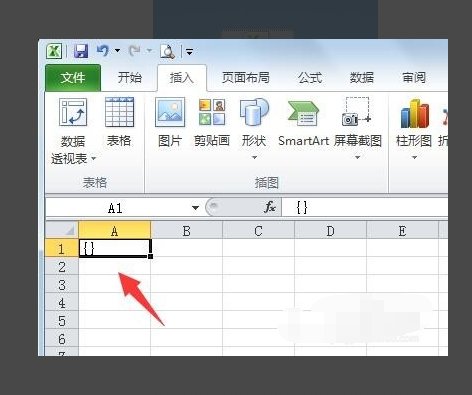Click cell B1
The height and width of the screenshot is (395, 472).
[187, 248]
